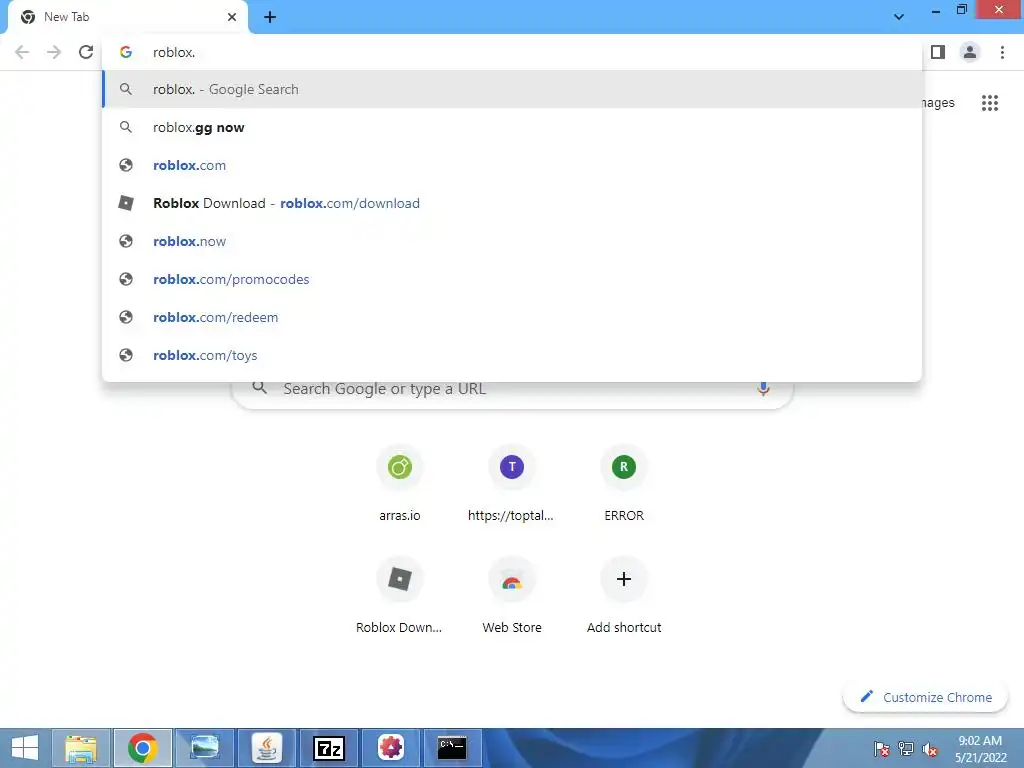Click the browser forward arrow
Image resolution: width=1024 pixels, height=768 pixels.
click(x=54, y=52)
